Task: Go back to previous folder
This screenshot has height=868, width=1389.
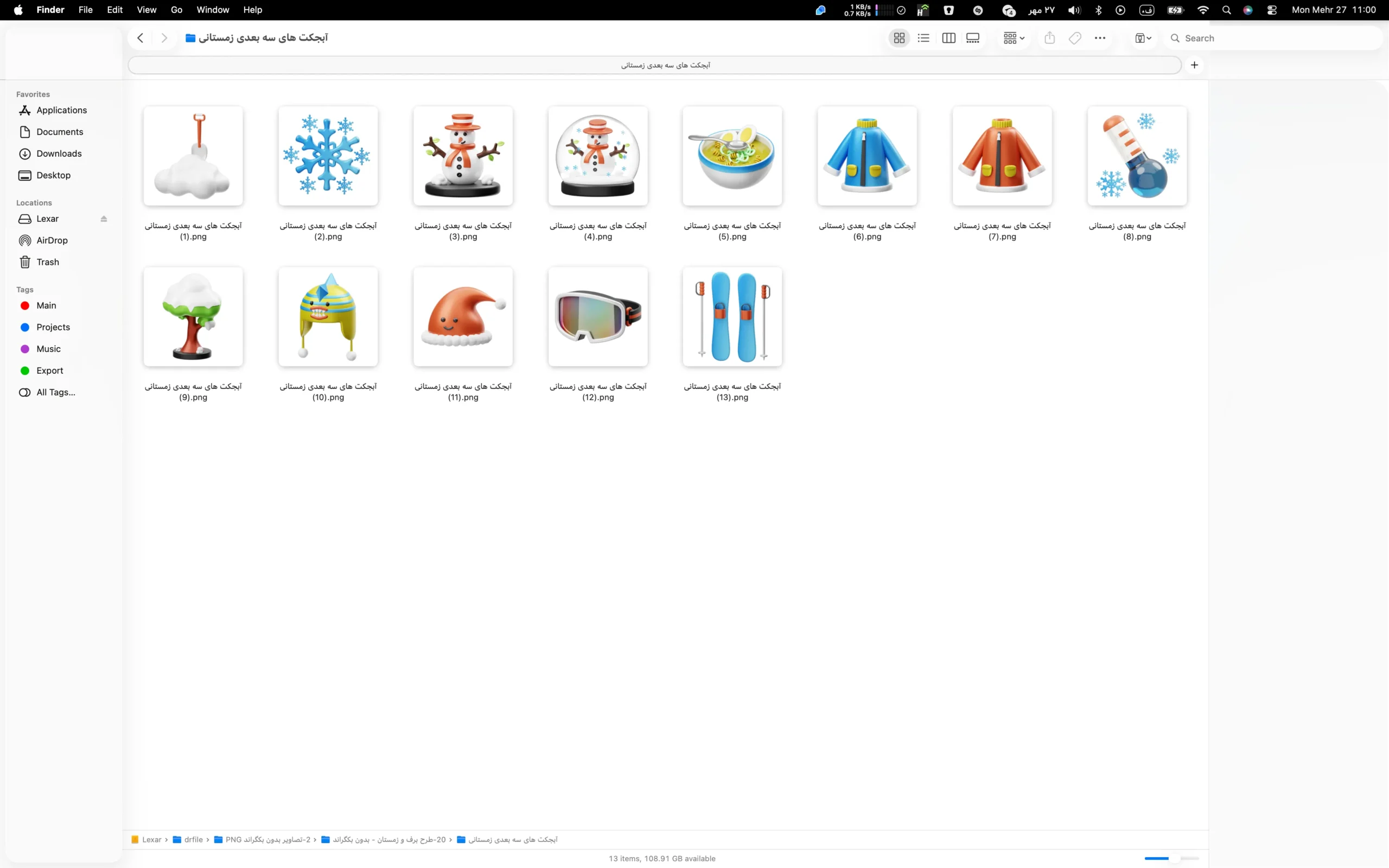Action: point(140,38)
